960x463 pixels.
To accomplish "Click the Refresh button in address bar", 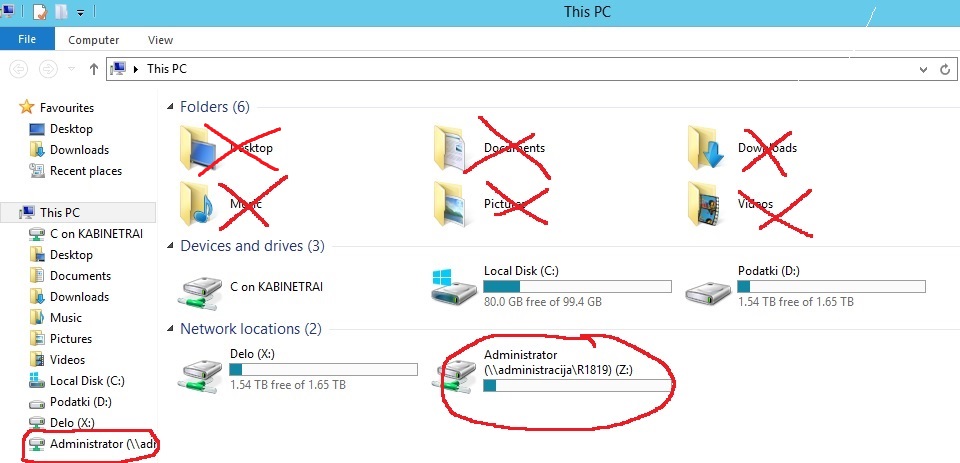I will click(945, 69).
